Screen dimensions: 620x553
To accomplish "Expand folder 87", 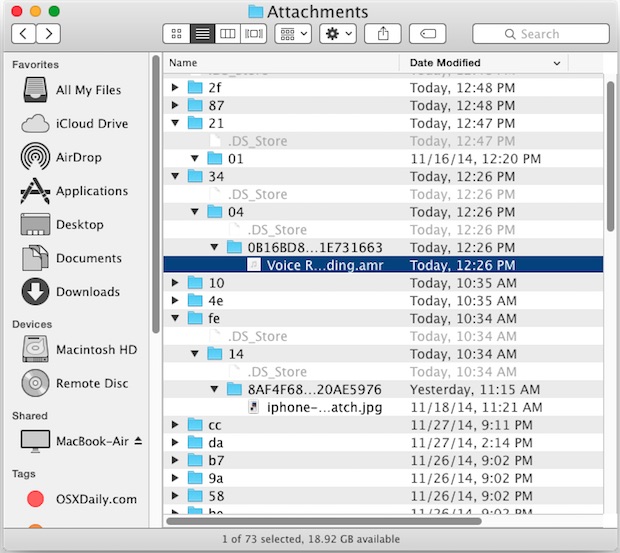I will point(175,105).
